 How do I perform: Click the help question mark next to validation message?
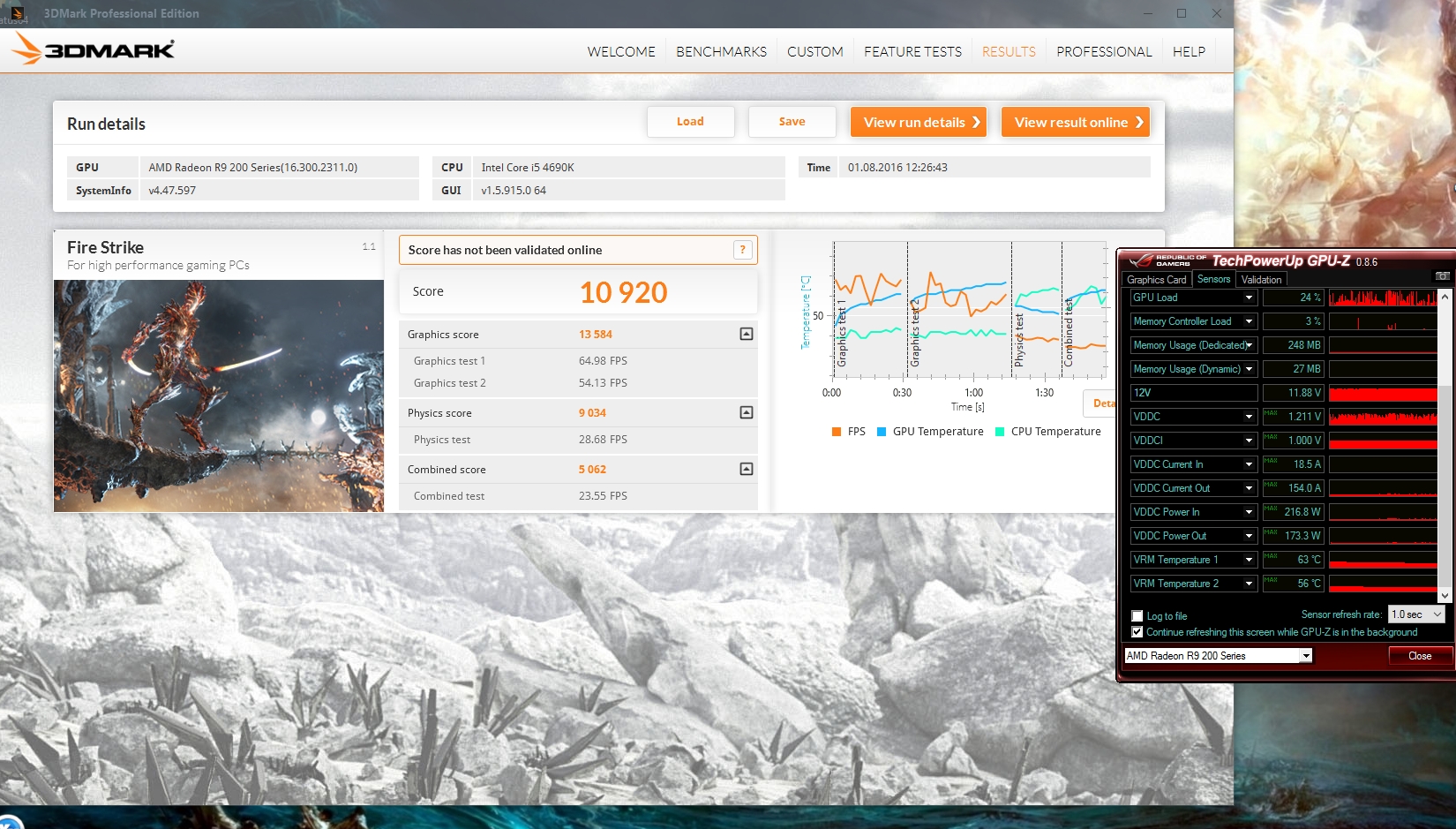click(743, 250)
